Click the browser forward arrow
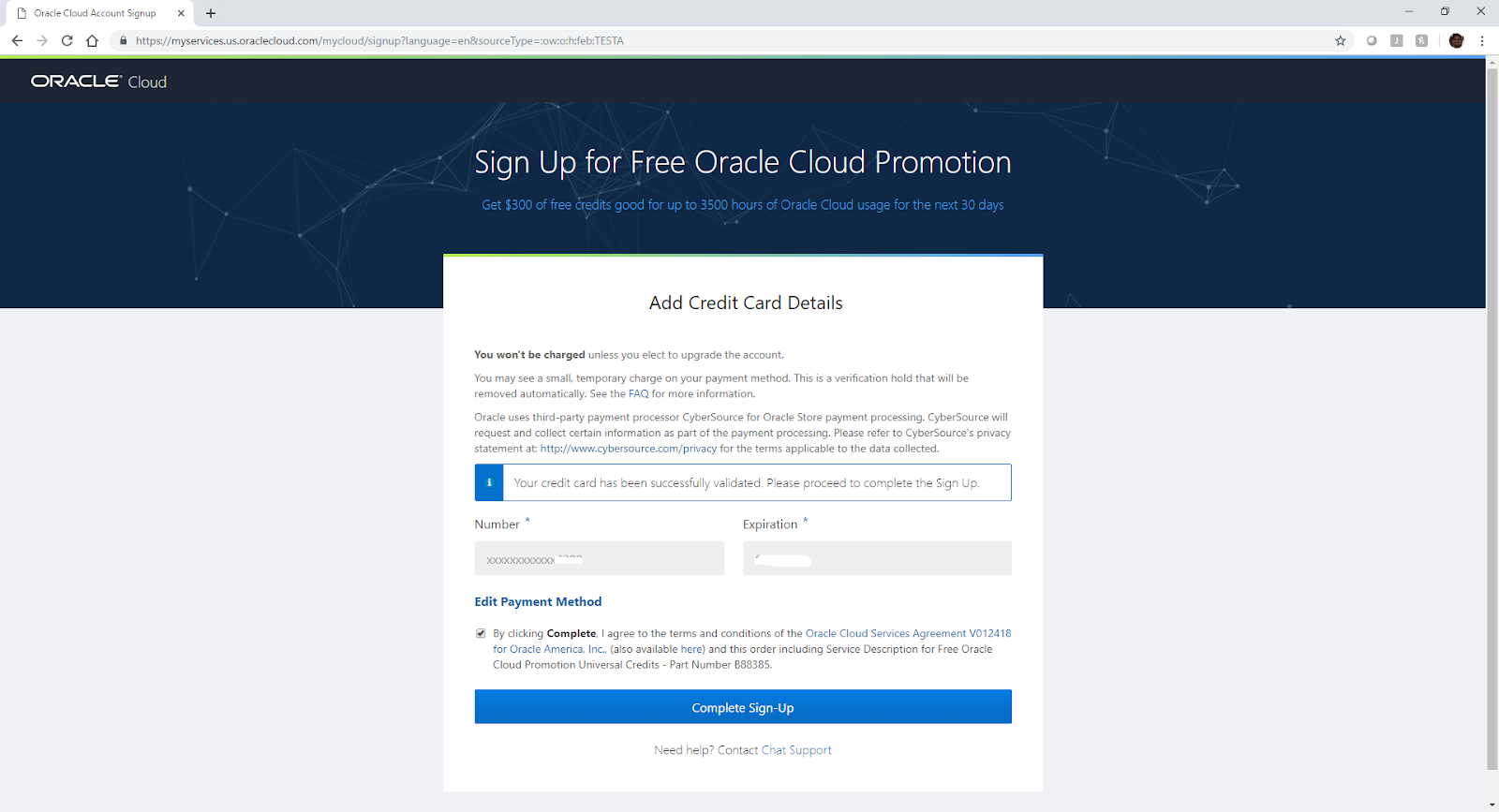This screenshot has width=1499, height=812. pyautogui.click(x=42, y=40)
